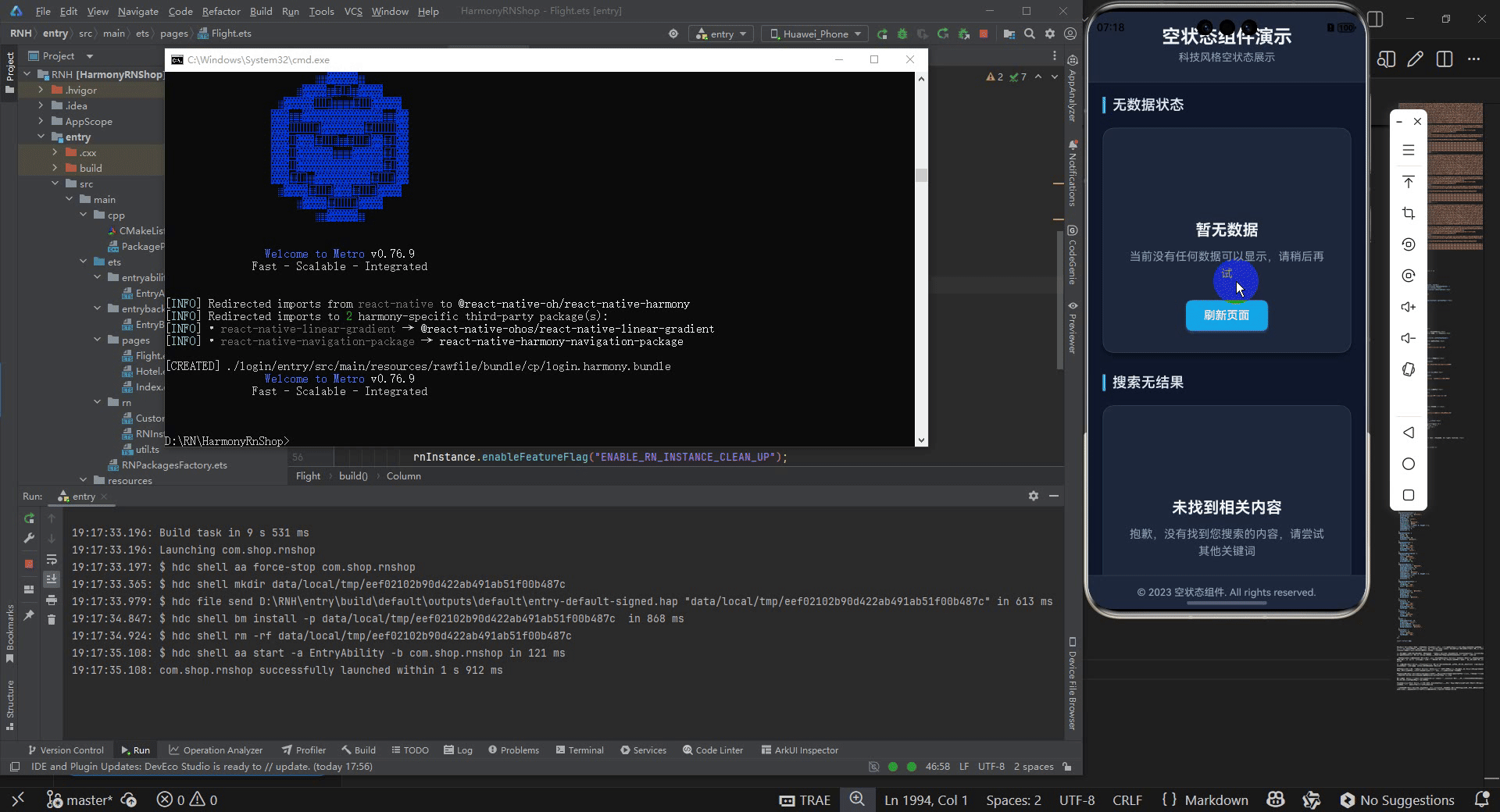The width and height of the screenshot is (1500, 812).
Task: Clear Run console with trash icon
Action: click(52, 619)
